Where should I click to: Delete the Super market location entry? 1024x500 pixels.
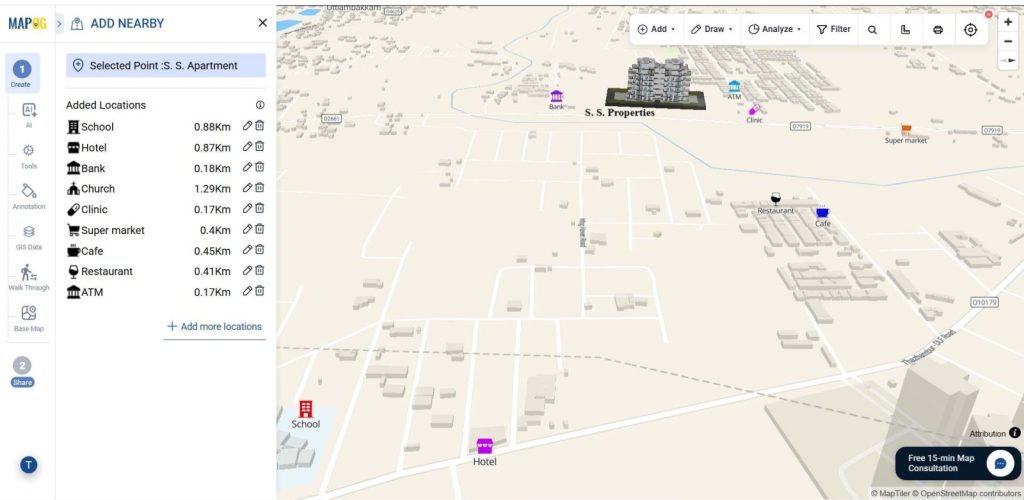(x=259, y=229)
